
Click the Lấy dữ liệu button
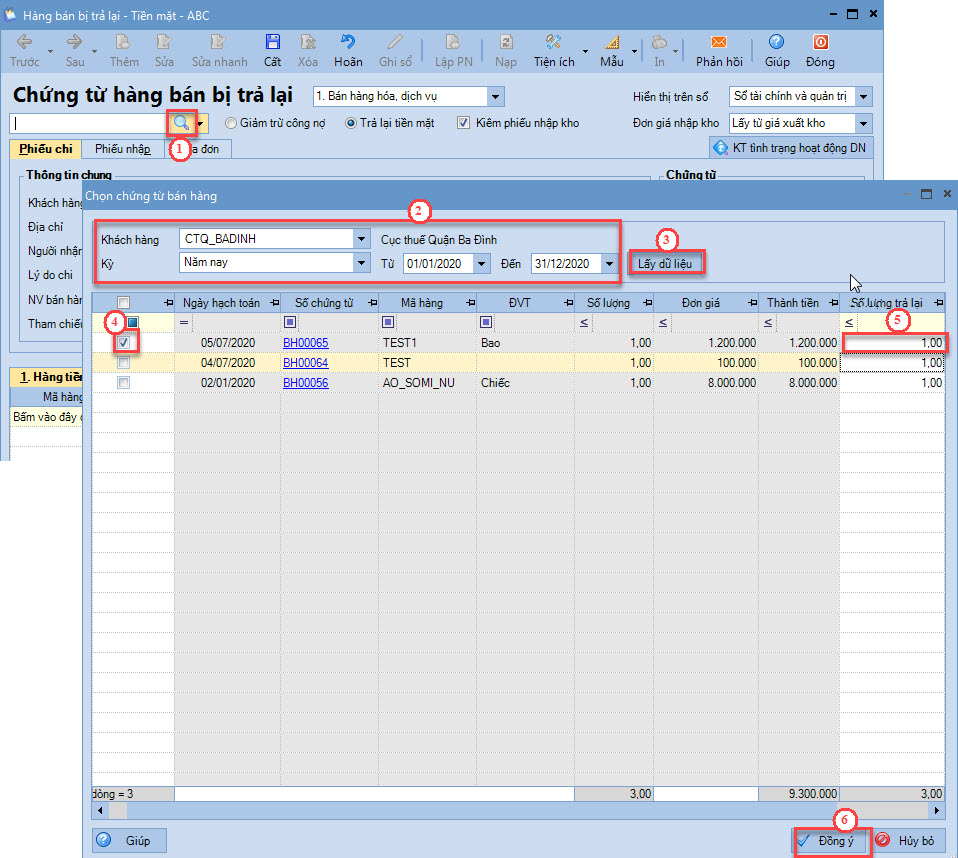point(665,263)
